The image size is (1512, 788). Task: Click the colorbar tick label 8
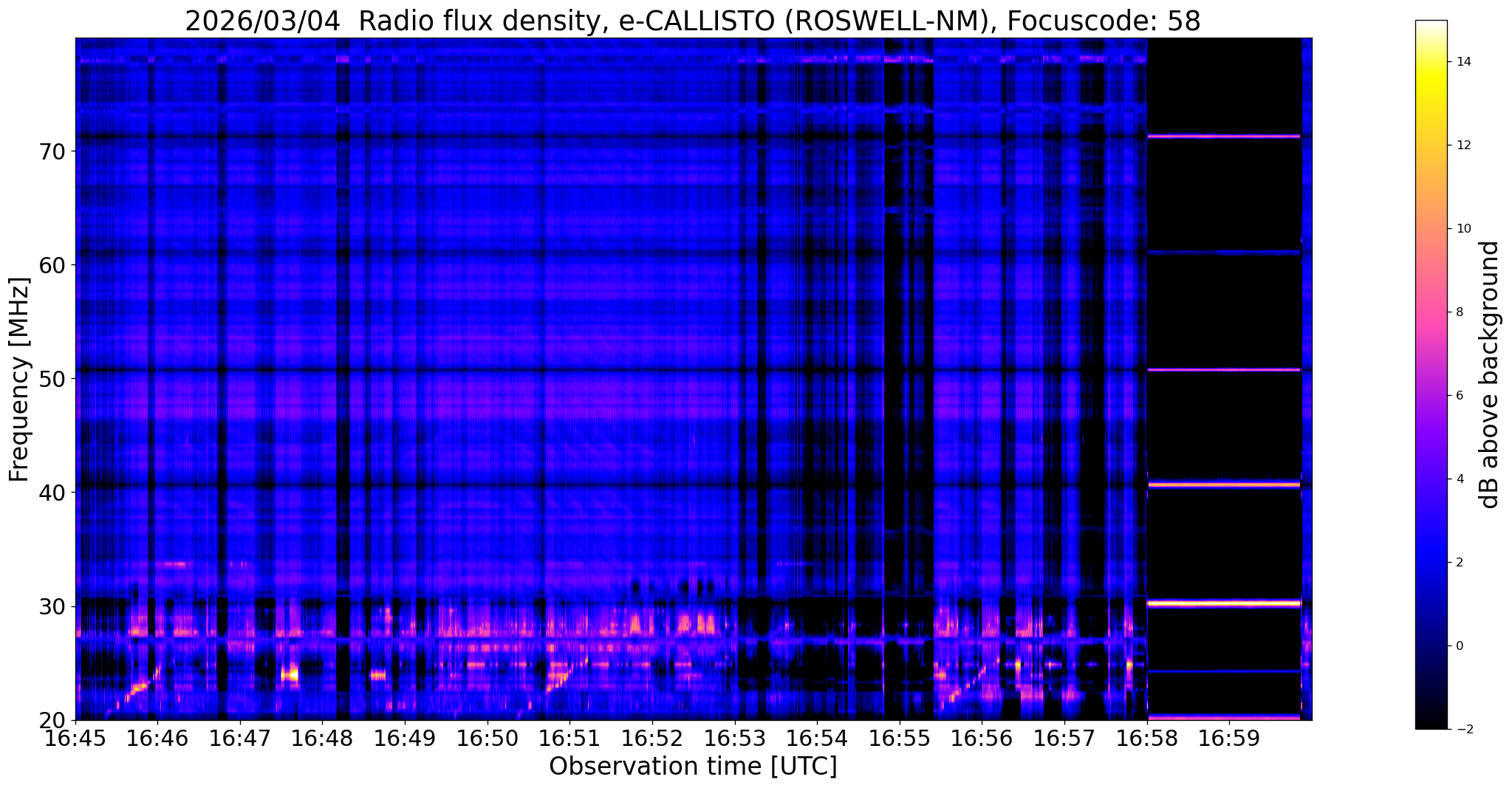click(1459, 312)
